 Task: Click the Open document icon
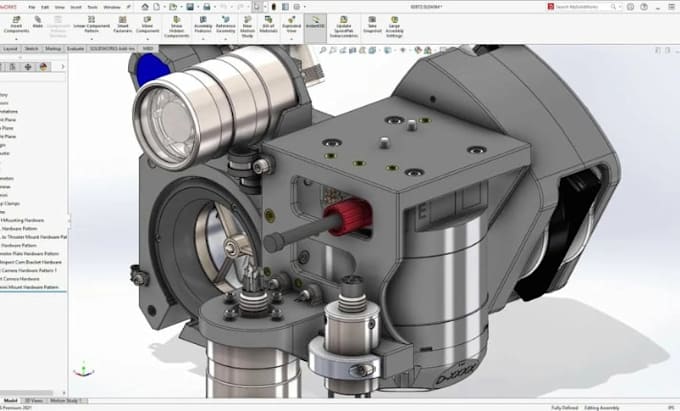pyautogui.click(x=173, y=7)
